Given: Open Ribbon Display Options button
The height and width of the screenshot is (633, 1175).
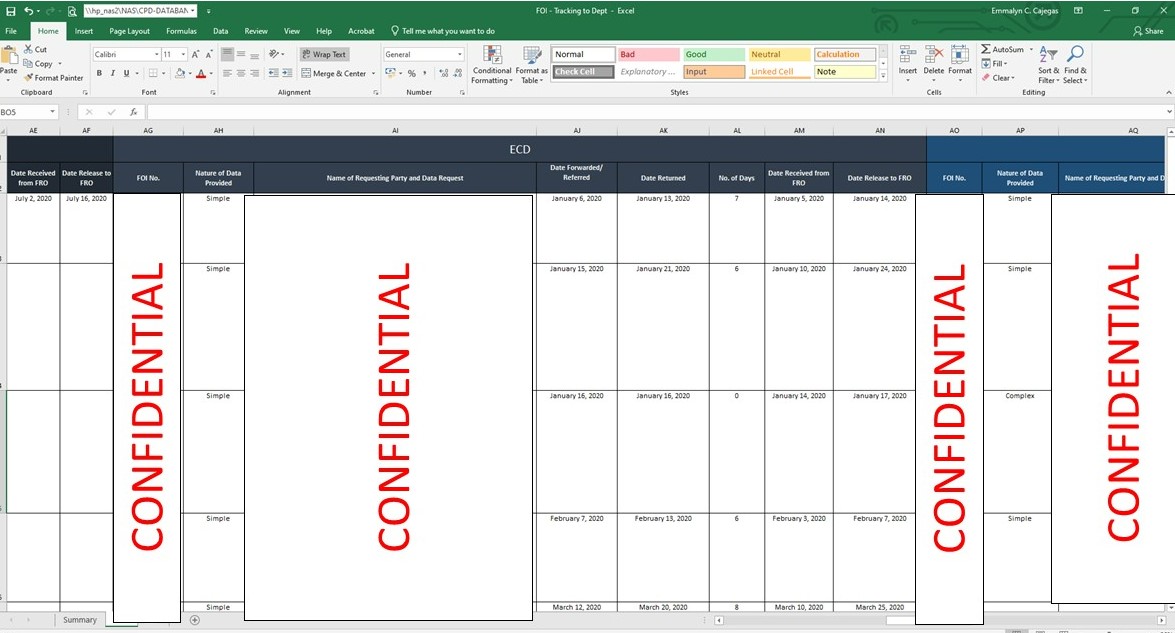Looking at the screenshot, I should tap(1078, 10).
